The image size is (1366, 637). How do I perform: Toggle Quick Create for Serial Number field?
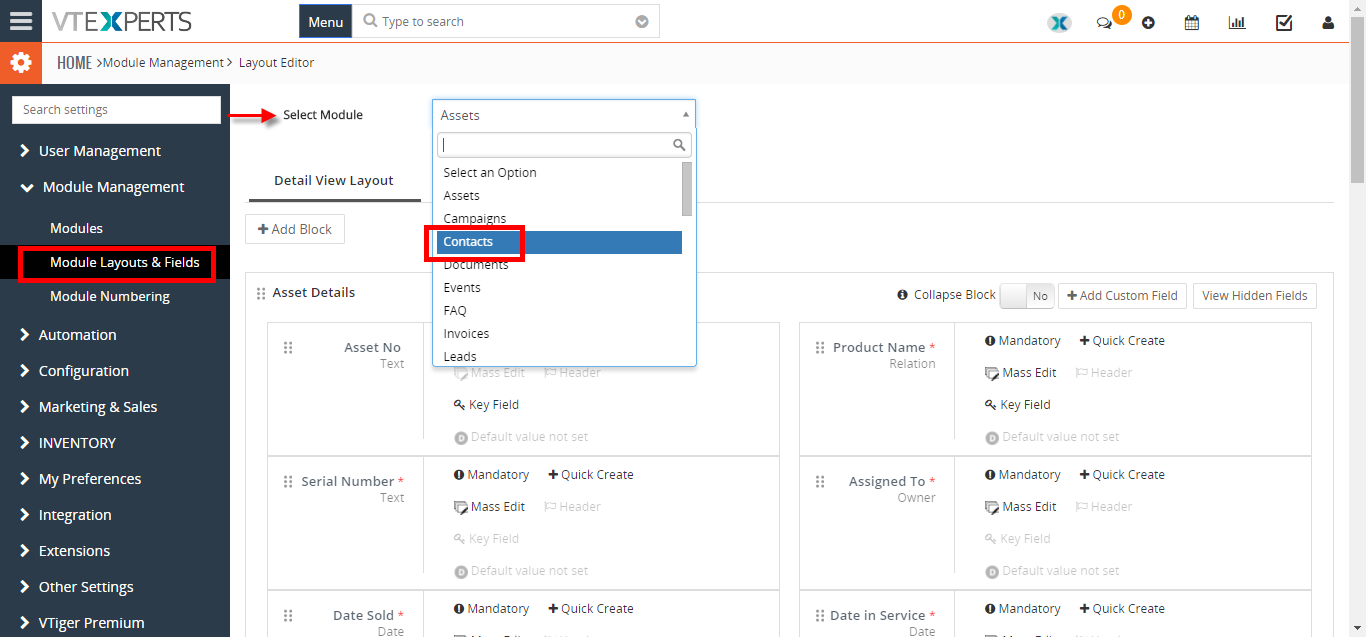(591, 475)
